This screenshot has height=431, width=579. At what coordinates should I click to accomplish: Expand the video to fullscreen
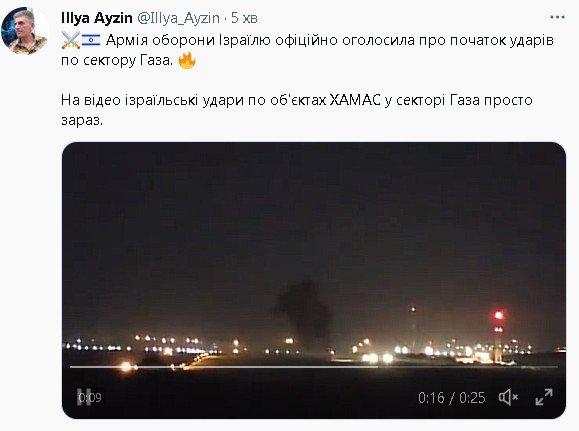(x=544, y=397)
